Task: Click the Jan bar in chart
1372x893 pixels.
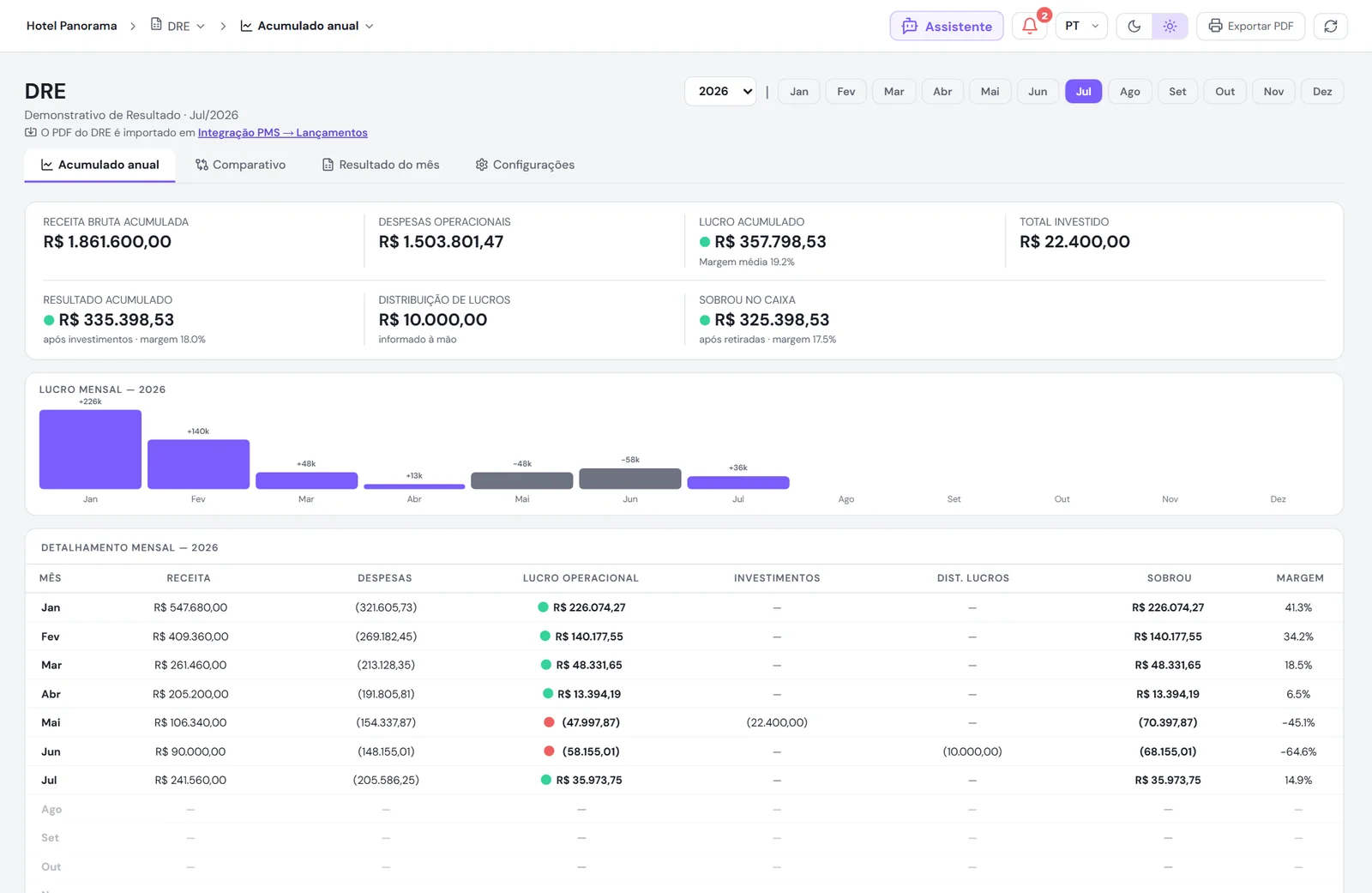Action: click(90, 450)
